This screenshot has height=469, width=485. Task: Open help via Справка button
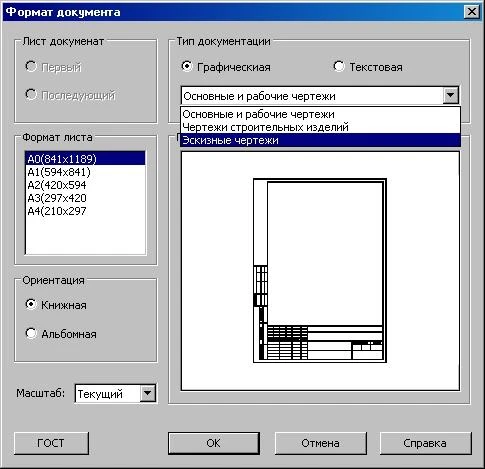425,443
